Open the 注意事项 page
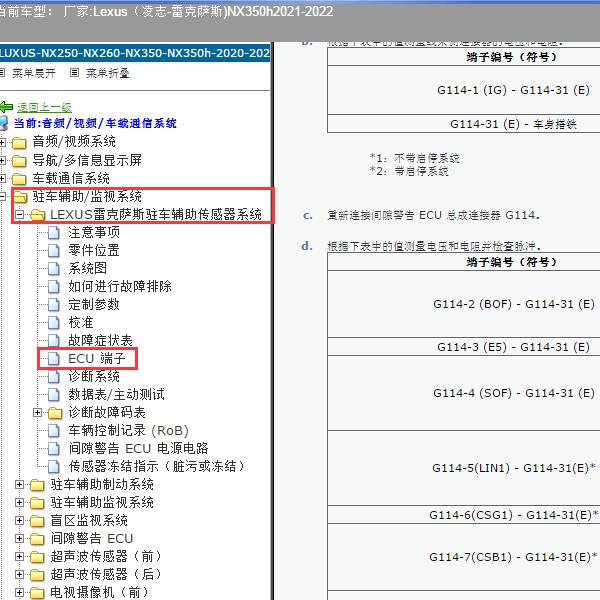Screen dimensions: 600x600 click(94, 232)
